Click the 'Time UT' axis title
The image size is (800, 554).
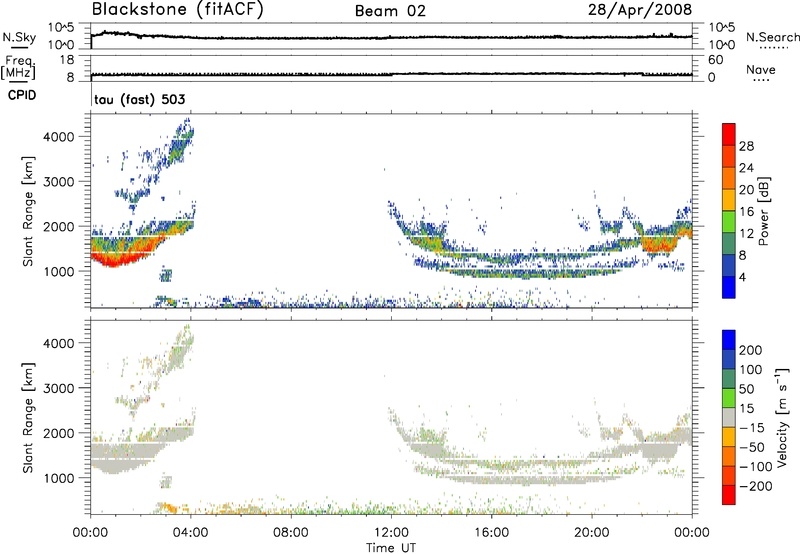391,548
